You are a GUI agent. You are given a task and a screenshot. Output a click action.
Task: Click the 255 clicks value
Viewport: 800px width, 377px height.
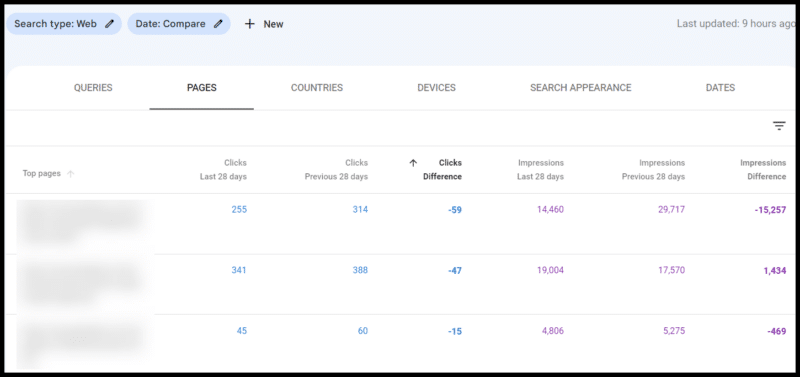[239, 209]
